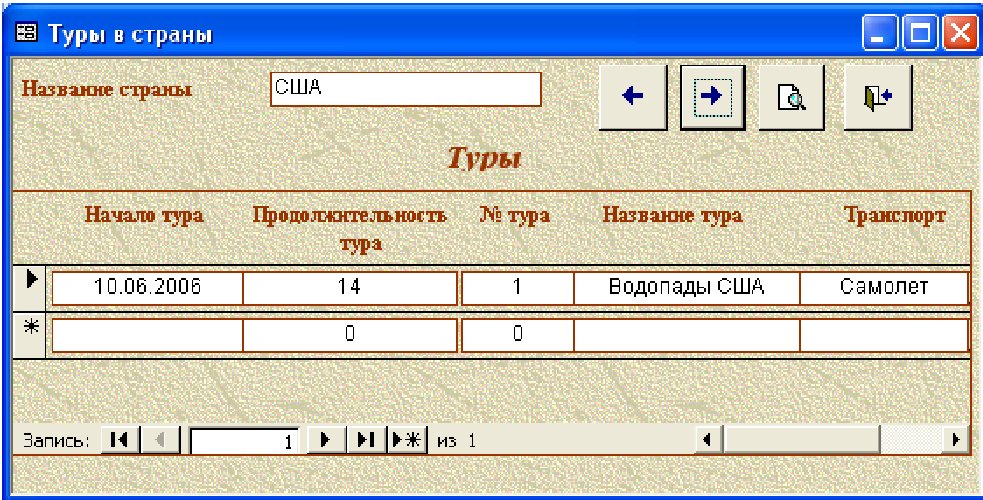This screenshot has width=983, height=500.
Task: Click the form icon in title bar
Action: point(28,34)
